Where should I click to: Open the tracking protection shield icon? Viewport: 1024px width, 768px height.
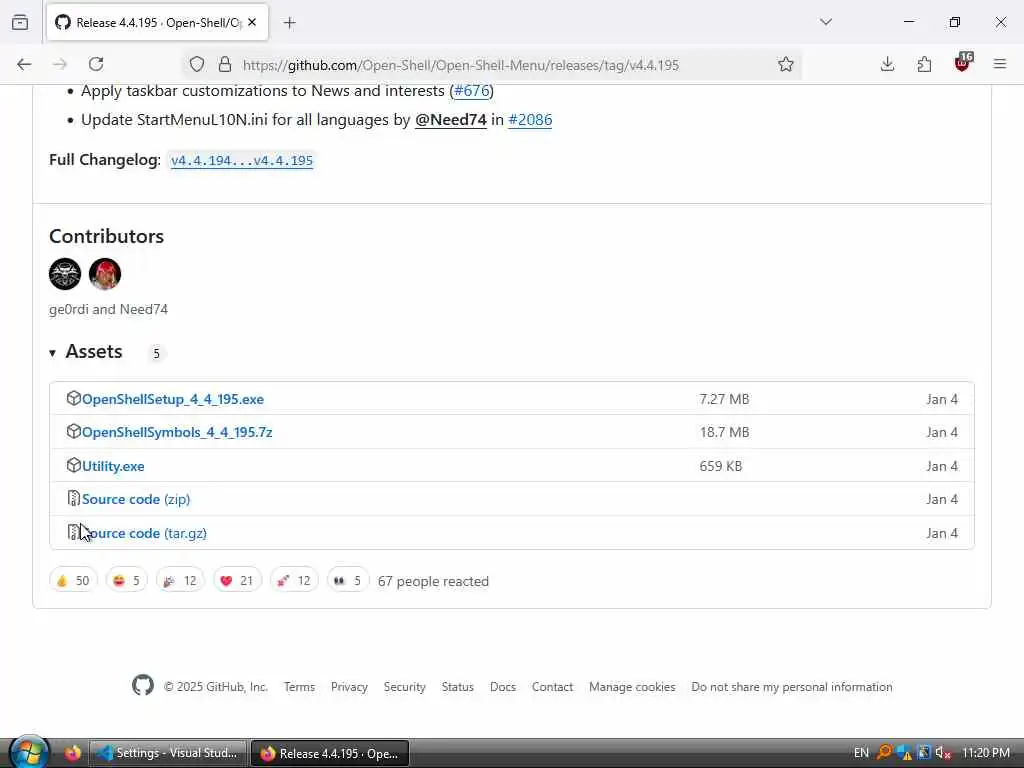tap(197, 64)
